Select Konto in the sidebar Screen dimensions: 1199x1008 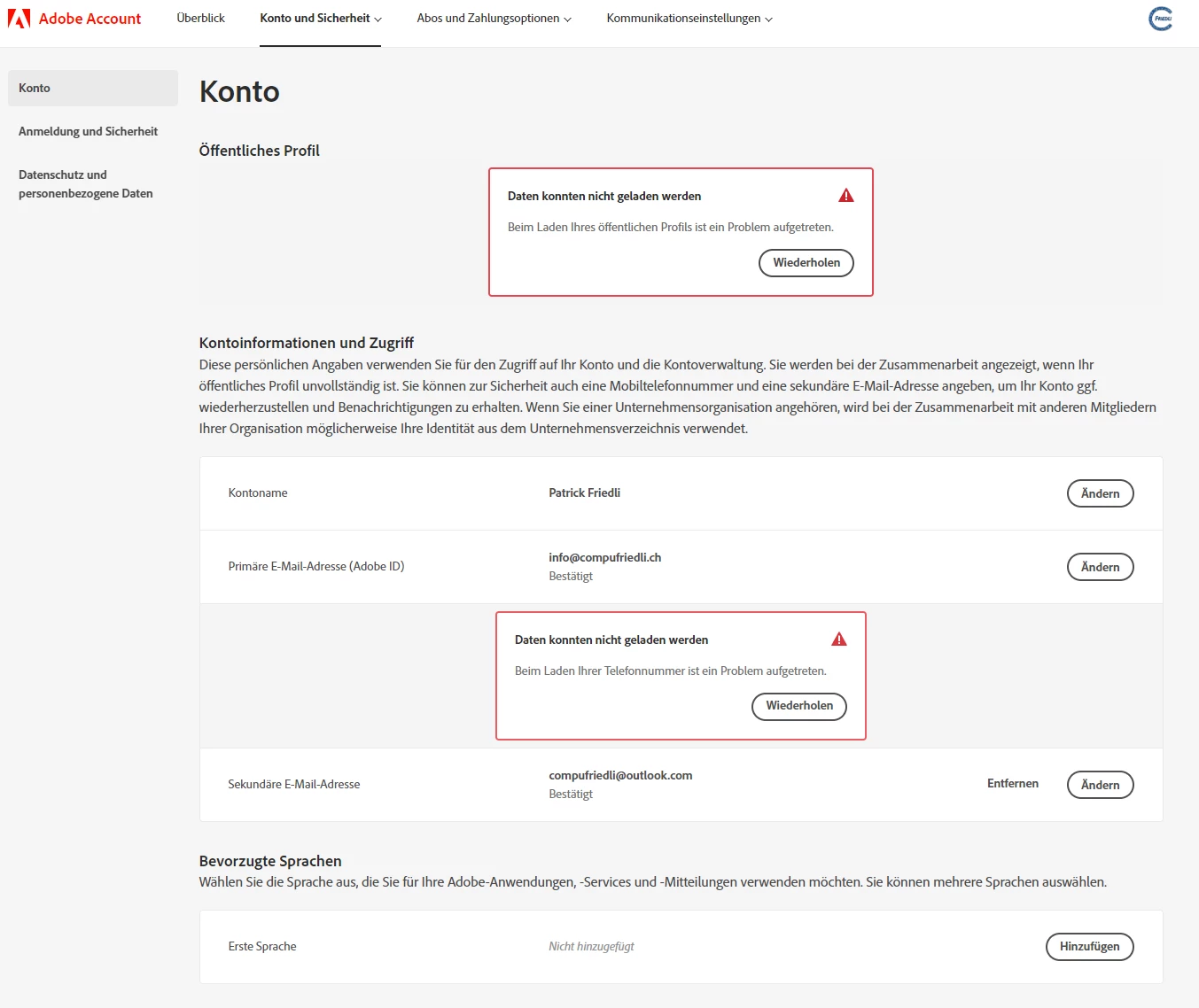click(93, 89)
